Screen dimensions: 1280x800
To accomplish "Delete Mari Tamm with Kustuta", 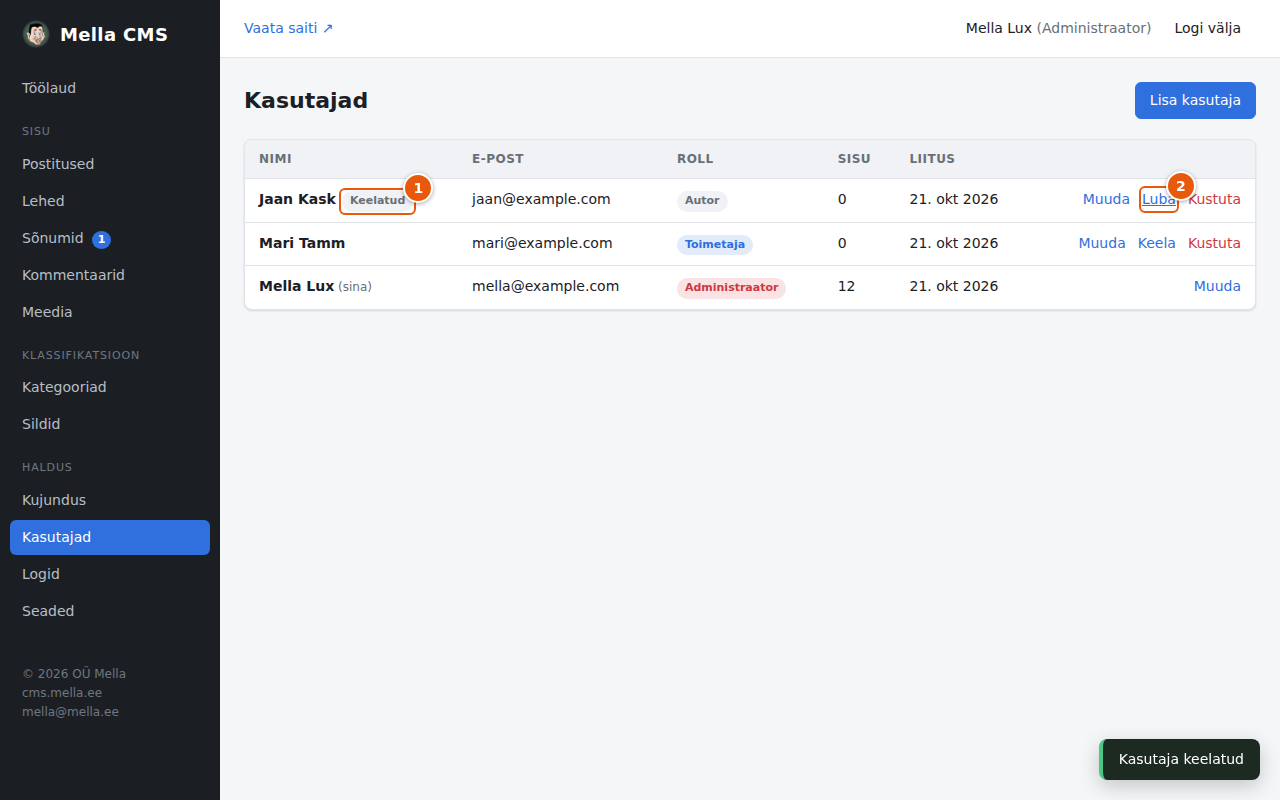I will click(1214, 243).
